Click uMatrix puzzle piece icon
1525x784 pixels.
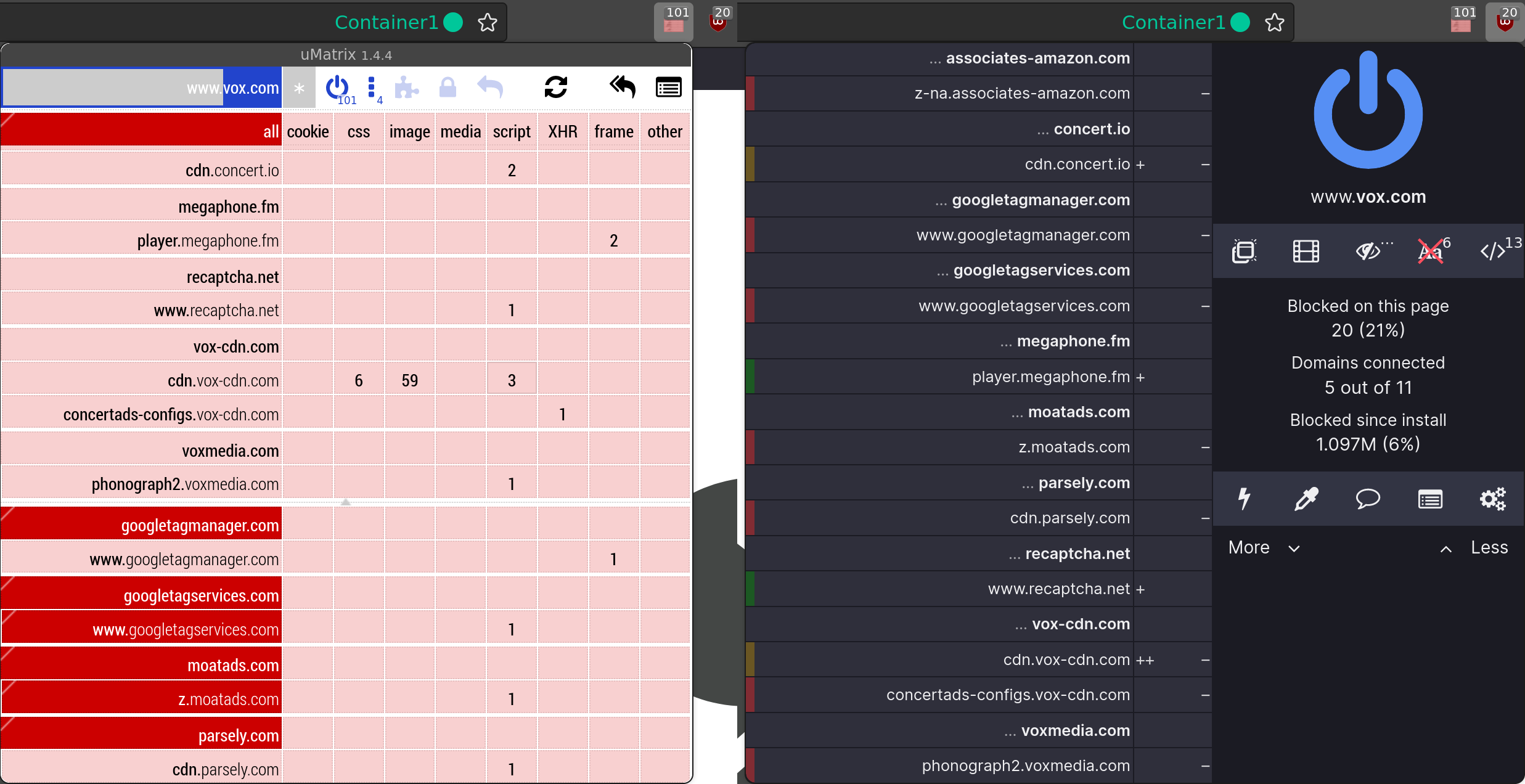click(x=406, y=88)
